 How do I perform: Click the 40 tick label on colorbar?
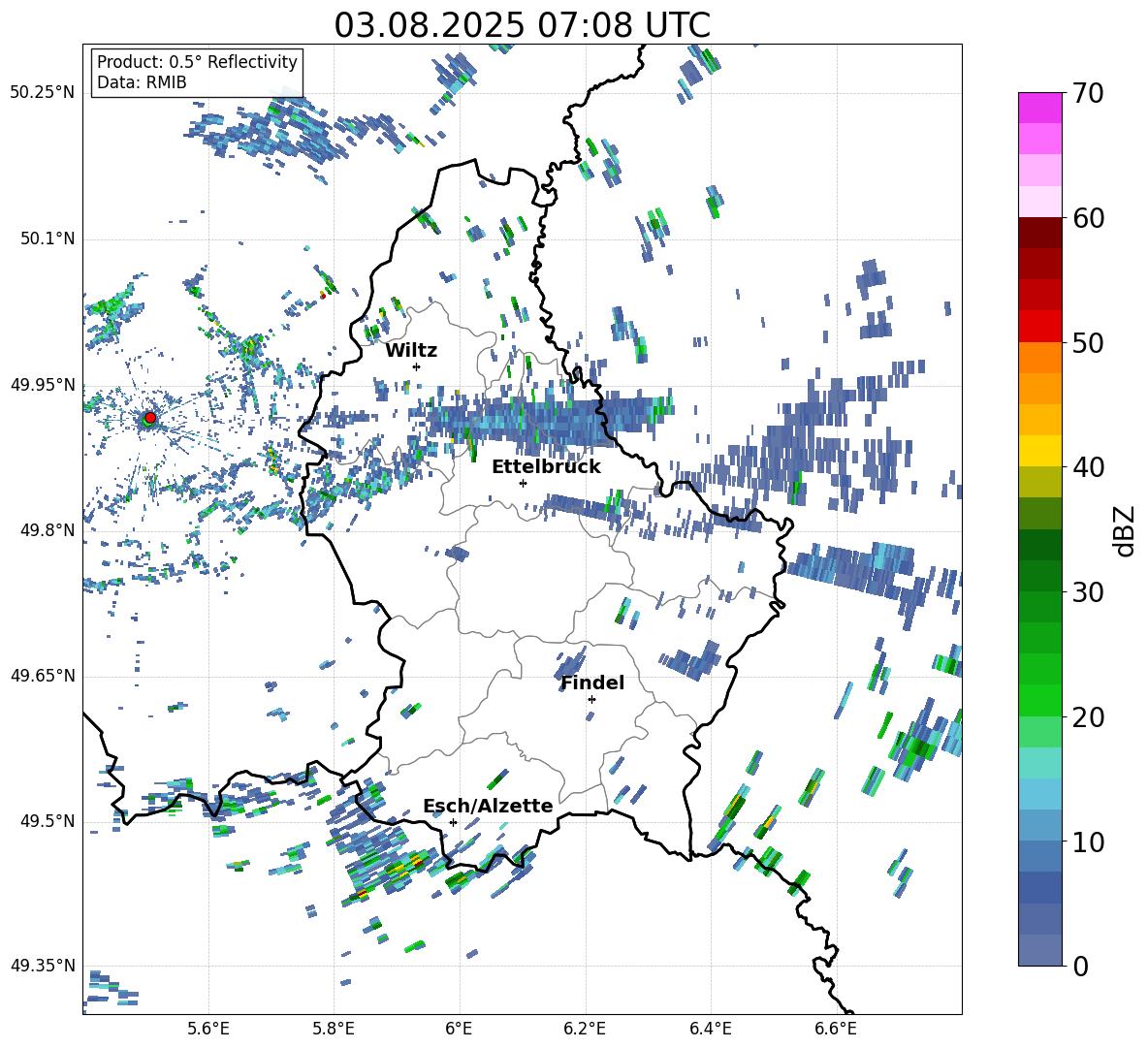point(1088,467)
